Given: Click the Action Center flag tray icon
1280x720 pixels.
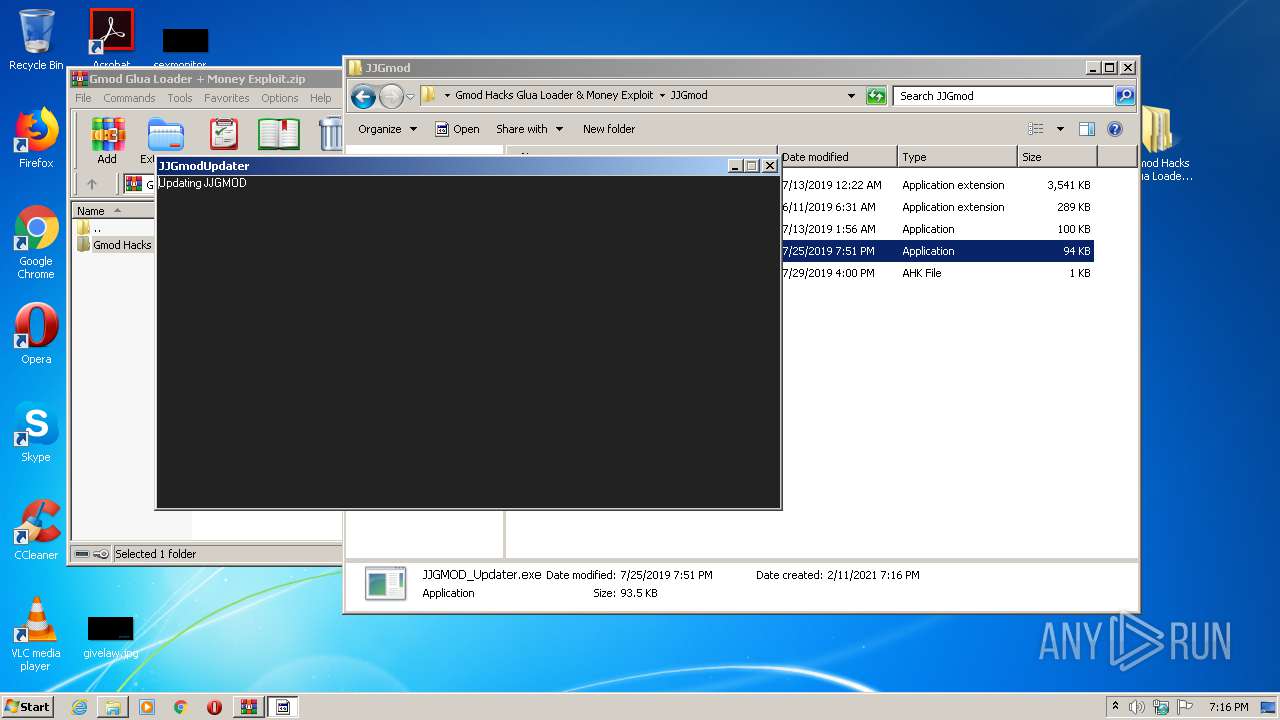Looking at the screenshot, I should tap(1185, 707).
